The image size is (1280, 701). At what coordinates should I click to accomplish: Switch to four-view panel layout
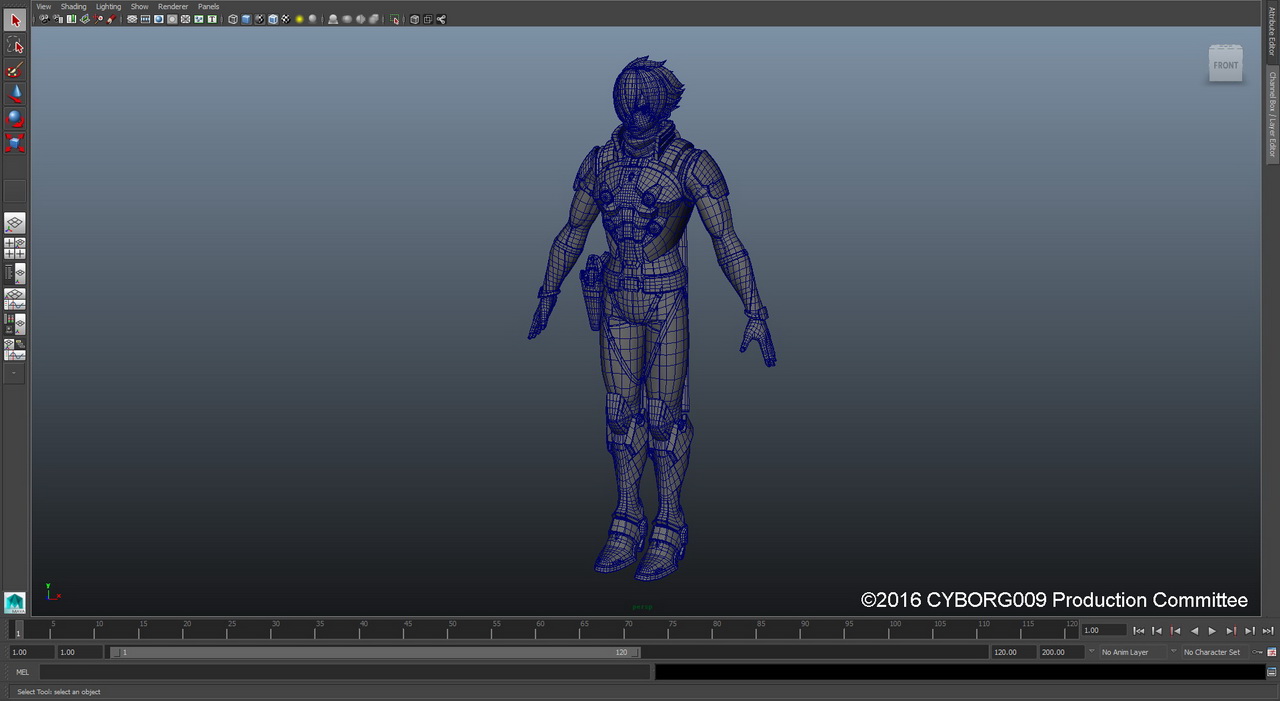tap(15, 249)
